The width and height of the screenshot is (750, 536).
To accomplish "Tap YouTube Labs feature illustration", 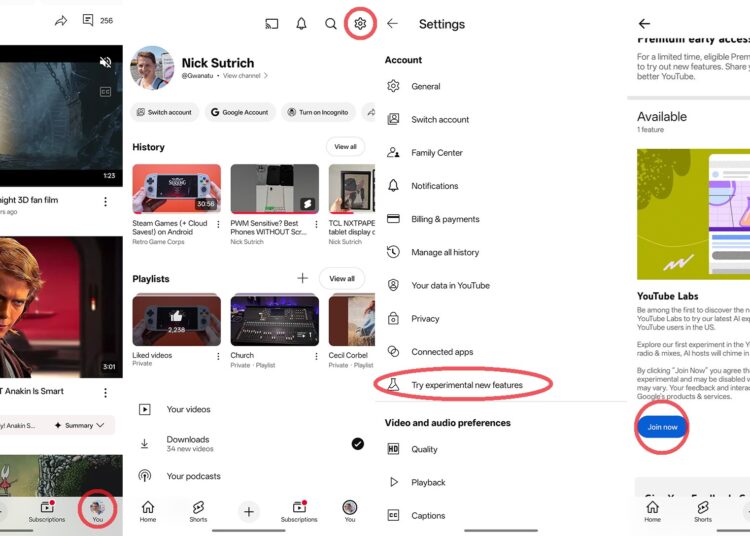I will 693,214.
